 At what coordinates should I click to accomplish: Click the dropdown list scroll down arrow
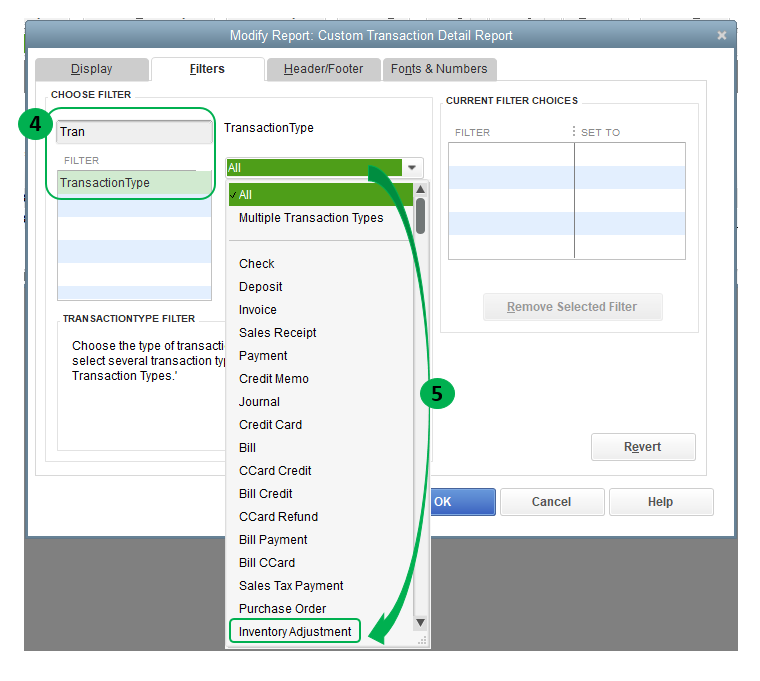(421, 622)
